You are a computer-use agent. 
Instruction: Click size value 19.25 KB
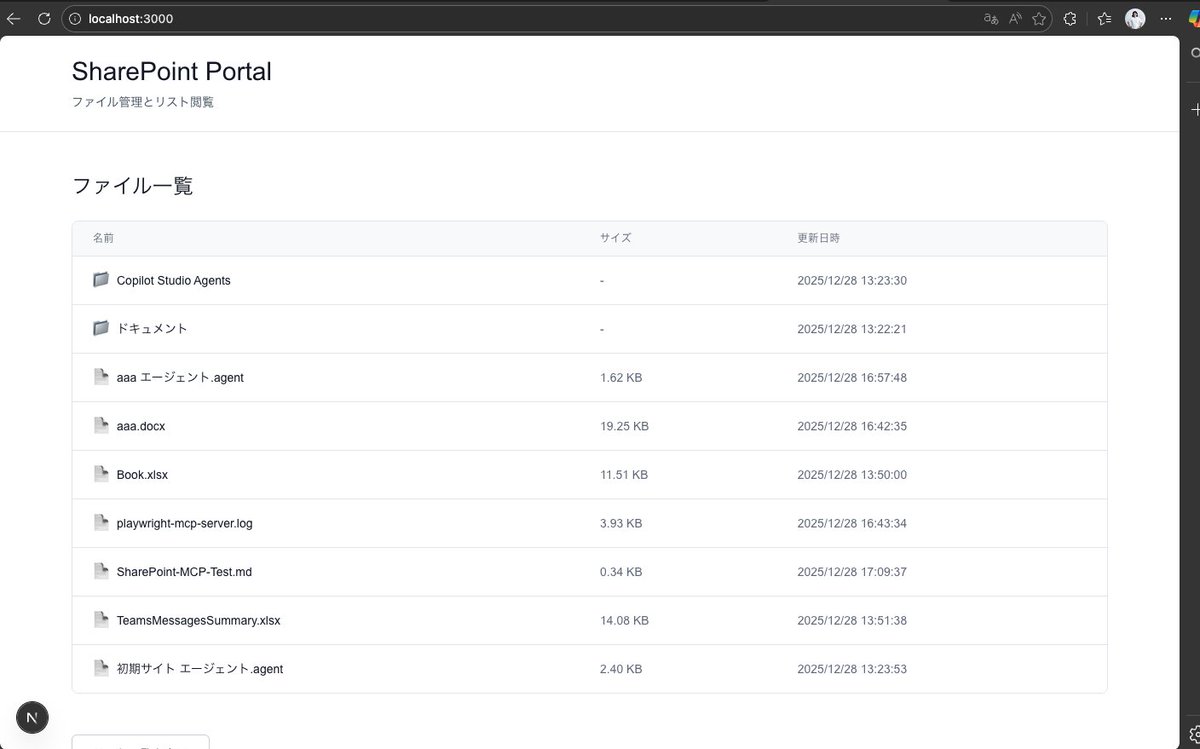click(x=624, y=426)
